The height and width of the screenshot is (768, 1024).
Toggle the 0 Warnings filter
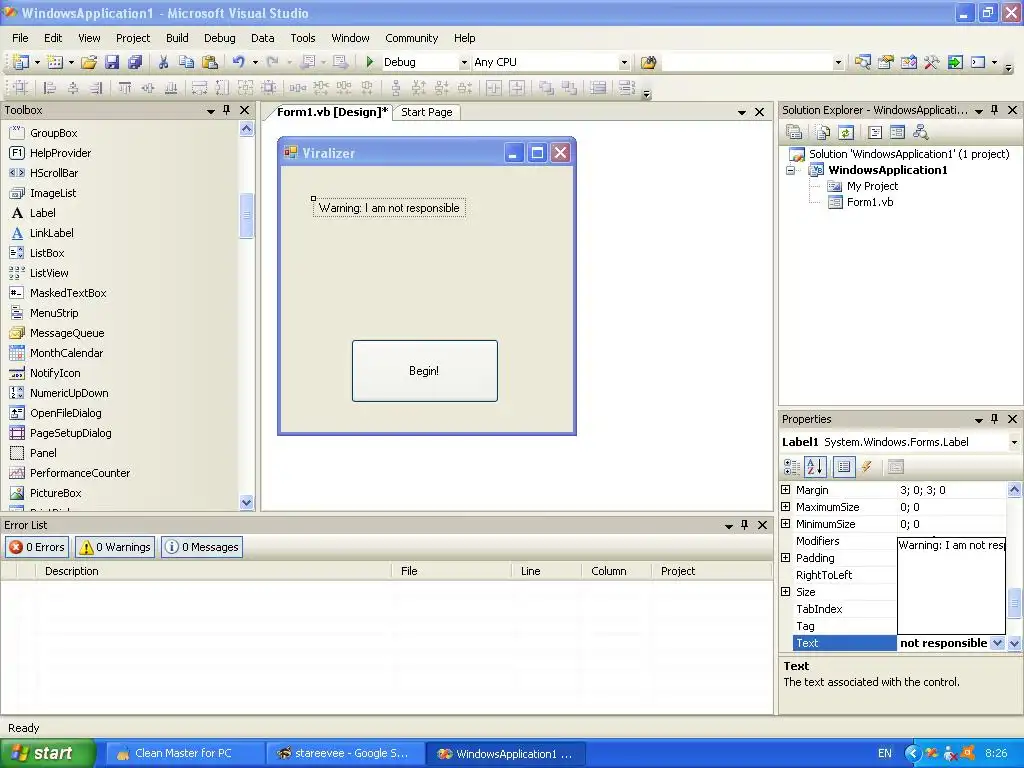(115, 547)
